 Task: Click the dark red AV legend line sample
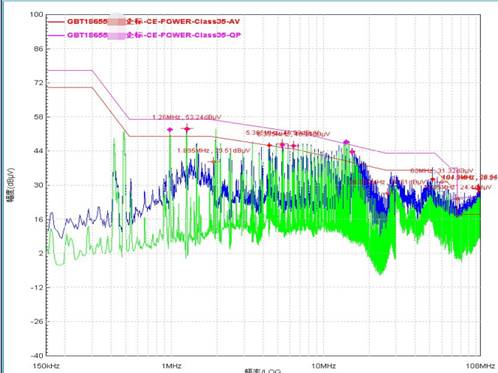pos(56,22)
